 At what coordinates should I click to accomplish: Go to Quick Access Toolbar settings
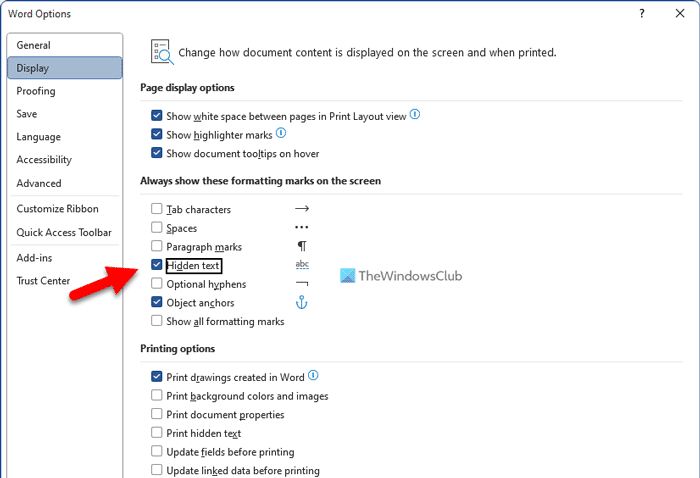pyautogui.click(x=63, y=232)
